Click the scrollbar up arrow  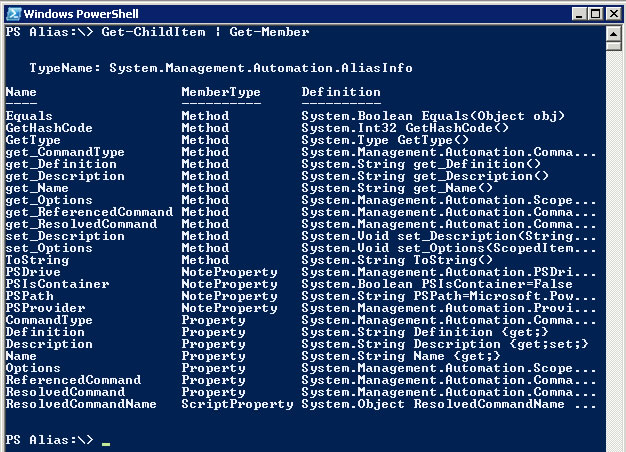[x=613, y=34]
